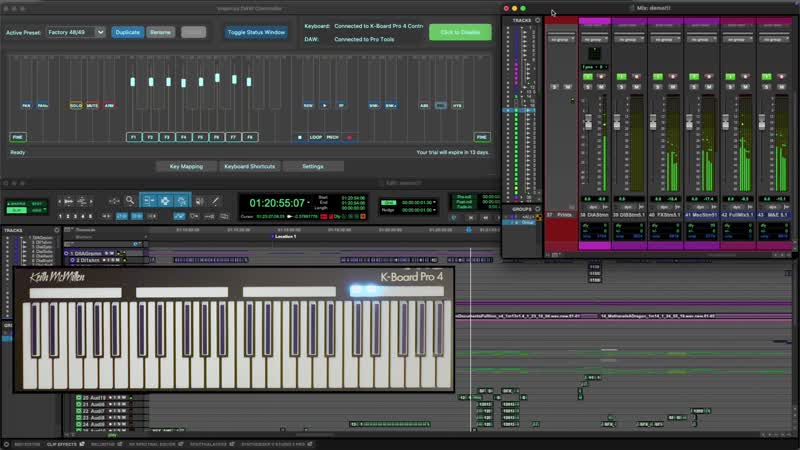Solo the 40 FXStm5.1 mixer channel
The height and width of the screenshot is (450, 800).
click(658, 87)
